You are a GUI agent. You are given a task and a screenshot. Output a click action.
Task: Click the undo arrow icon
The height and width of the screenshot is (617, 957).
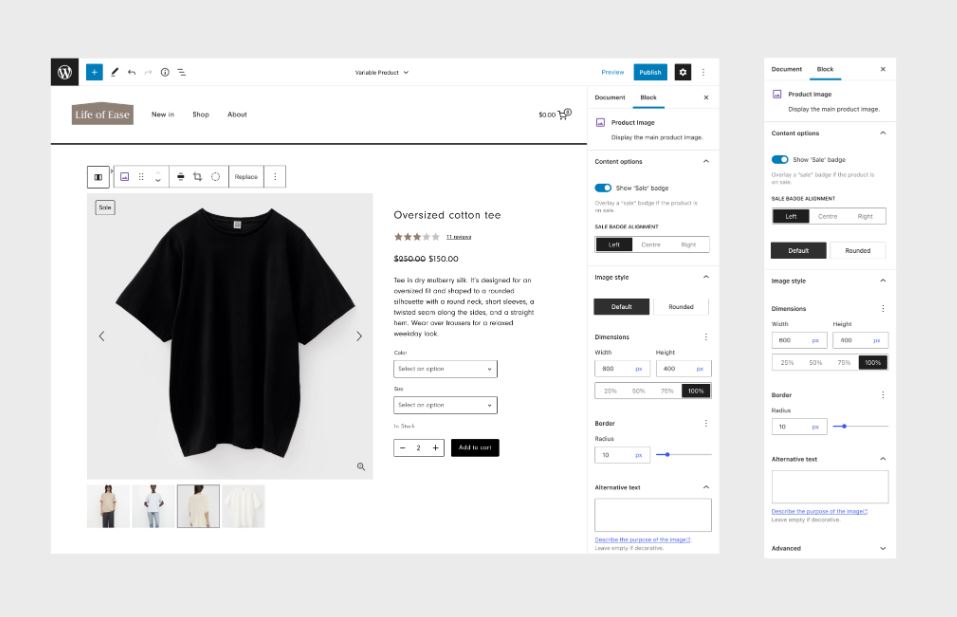coord(131,72)
